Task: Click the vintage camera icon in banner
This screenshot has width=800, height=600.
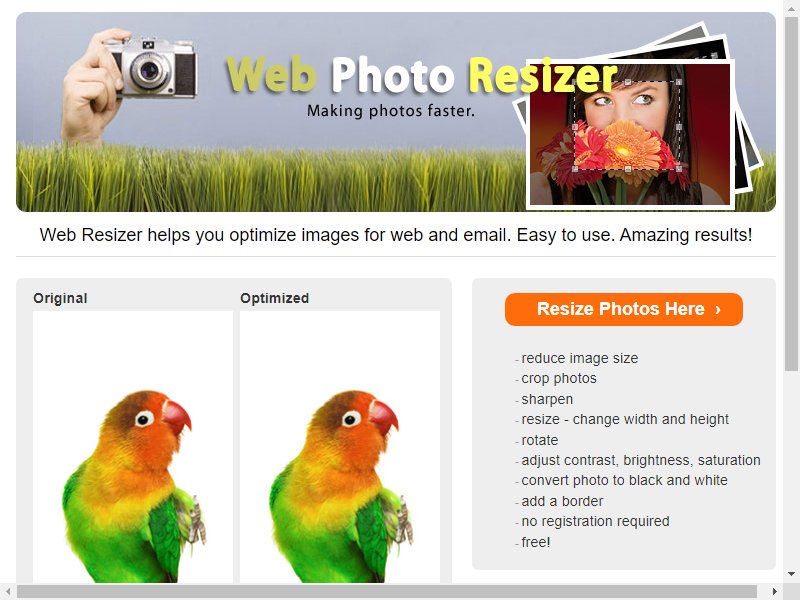Action: [152, 67]
